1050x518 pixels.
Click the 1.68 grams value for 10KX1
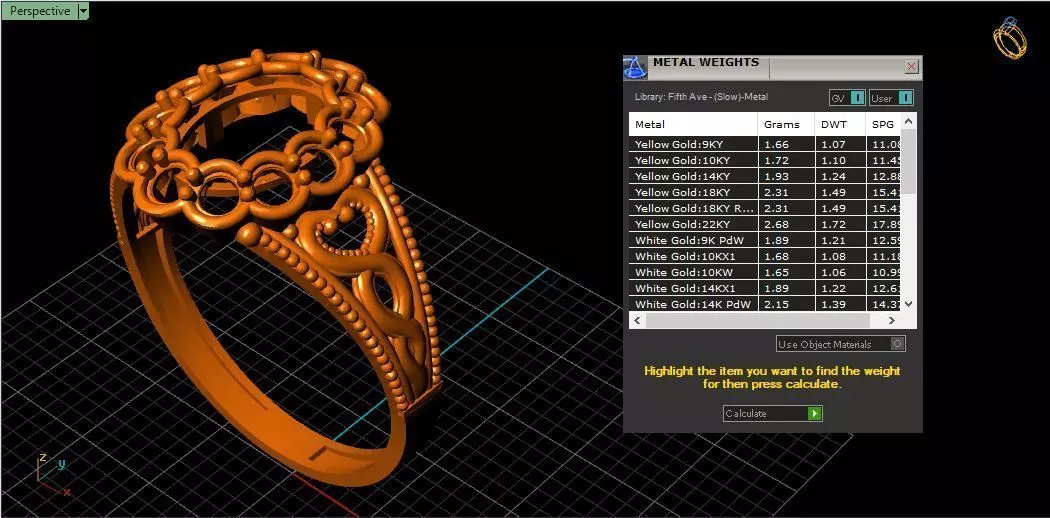(777, 256)
